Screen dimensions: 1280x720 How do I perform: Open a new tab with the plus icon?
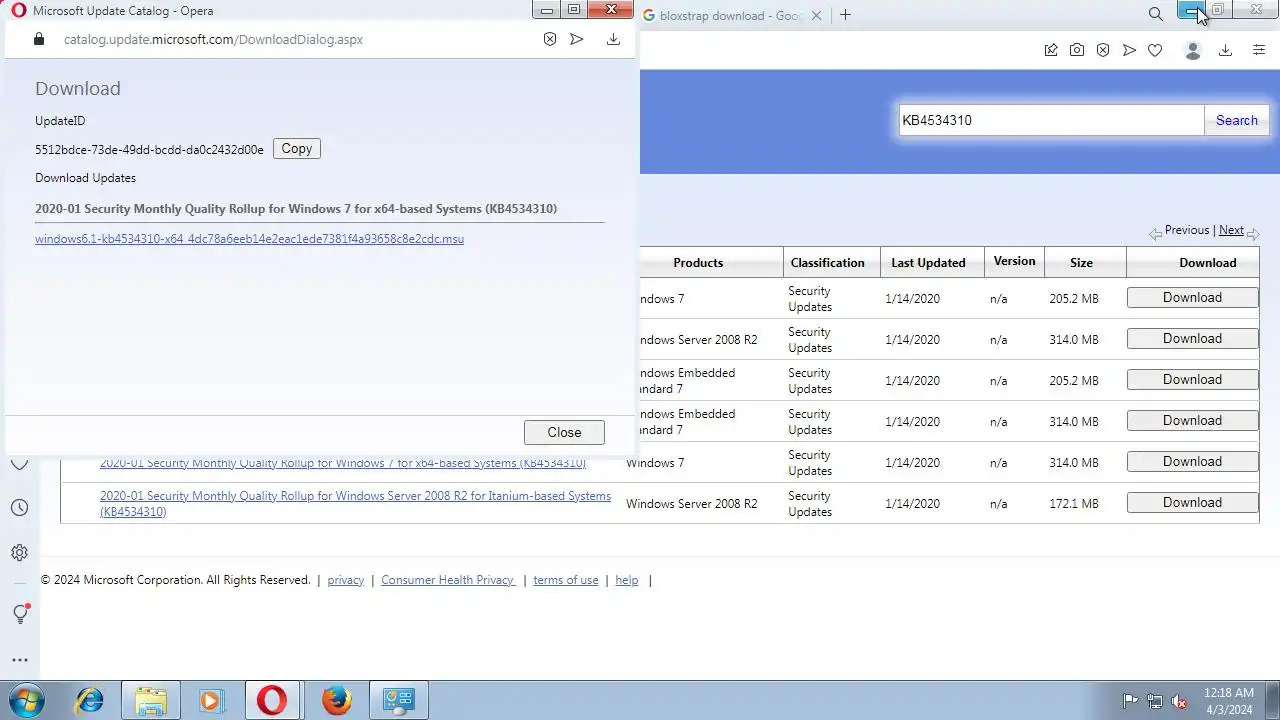tap(845, 15)
